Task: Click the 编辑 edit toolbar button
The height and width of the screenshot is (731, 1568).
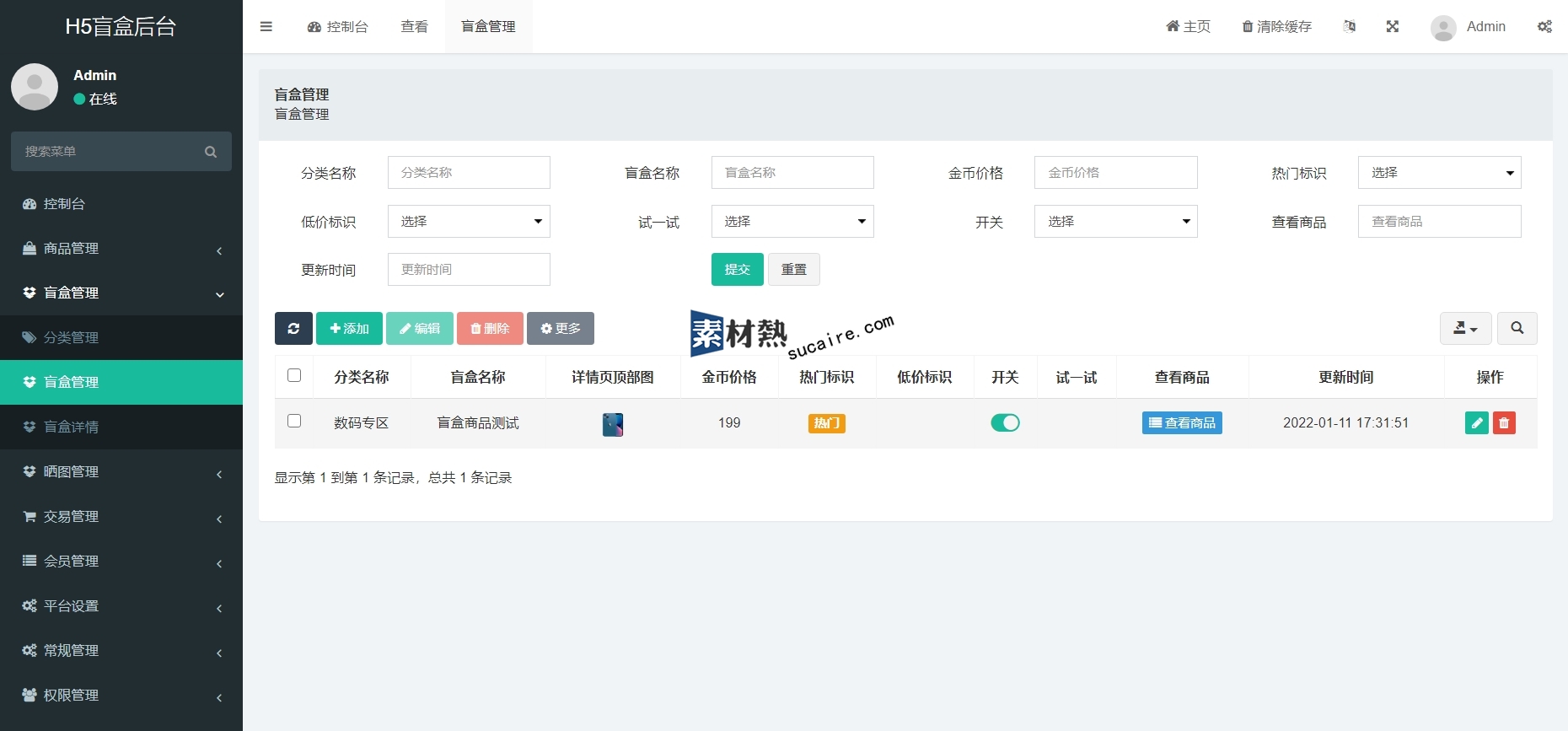Action: click(x=420, y=328)
